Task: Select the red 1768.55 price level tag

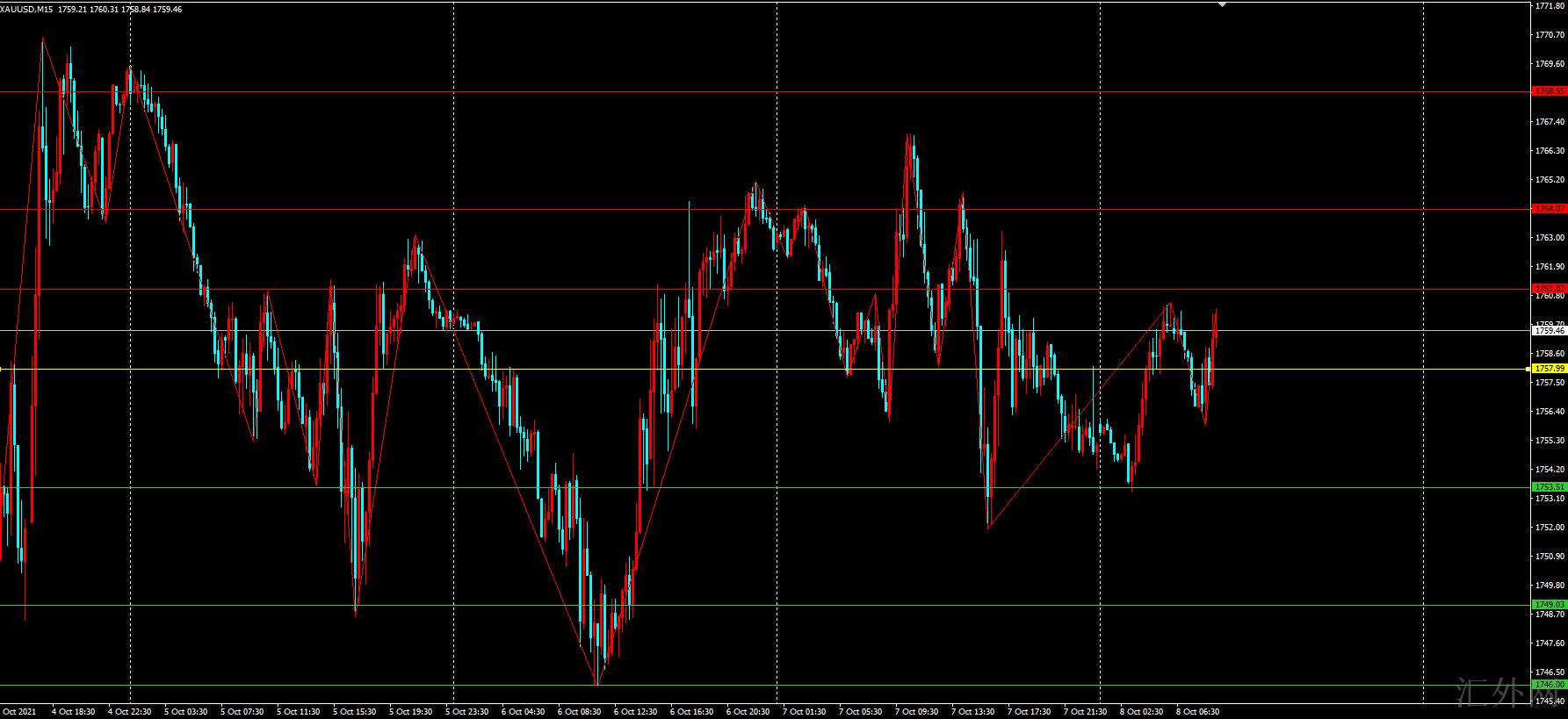Action: [x=1549, y=91]
